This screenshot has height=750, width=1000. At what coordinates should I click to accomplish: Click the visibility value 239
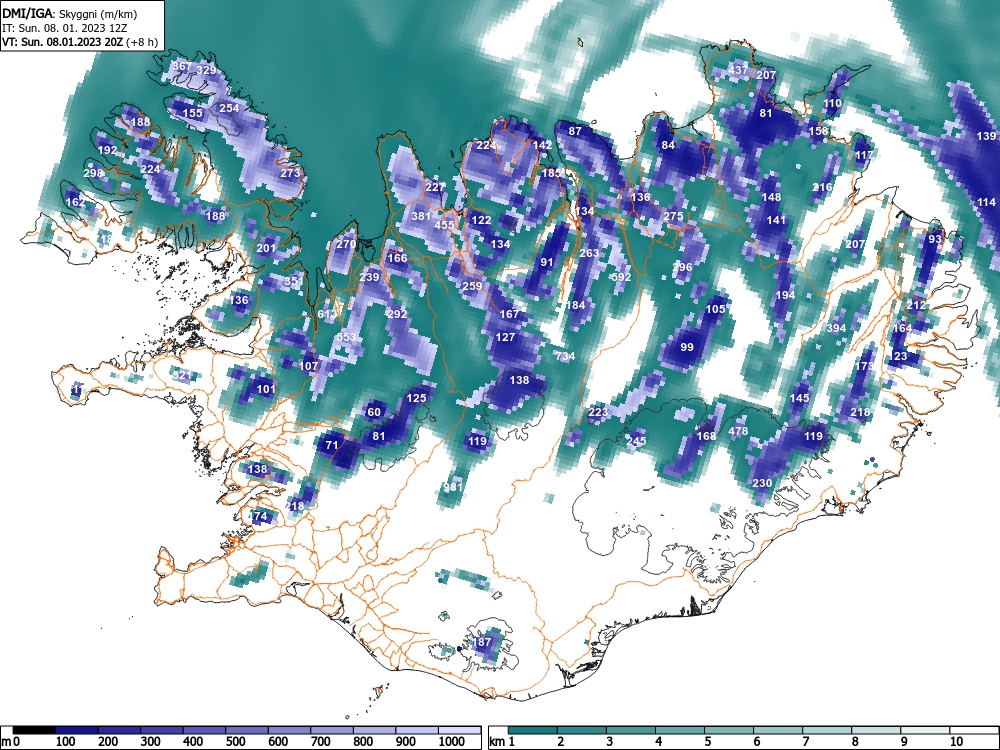(369, 277)
